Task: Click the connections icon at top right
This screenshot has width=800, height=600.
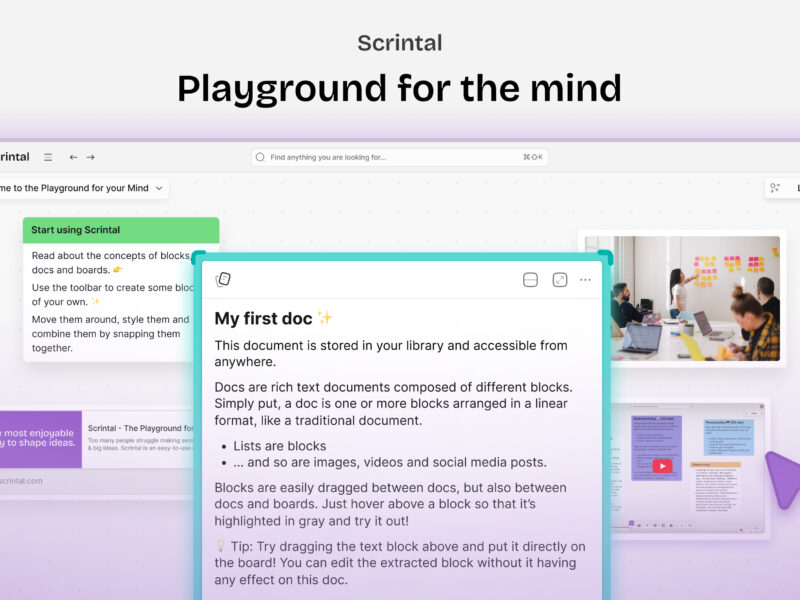Action: click(x=775, y=188)
